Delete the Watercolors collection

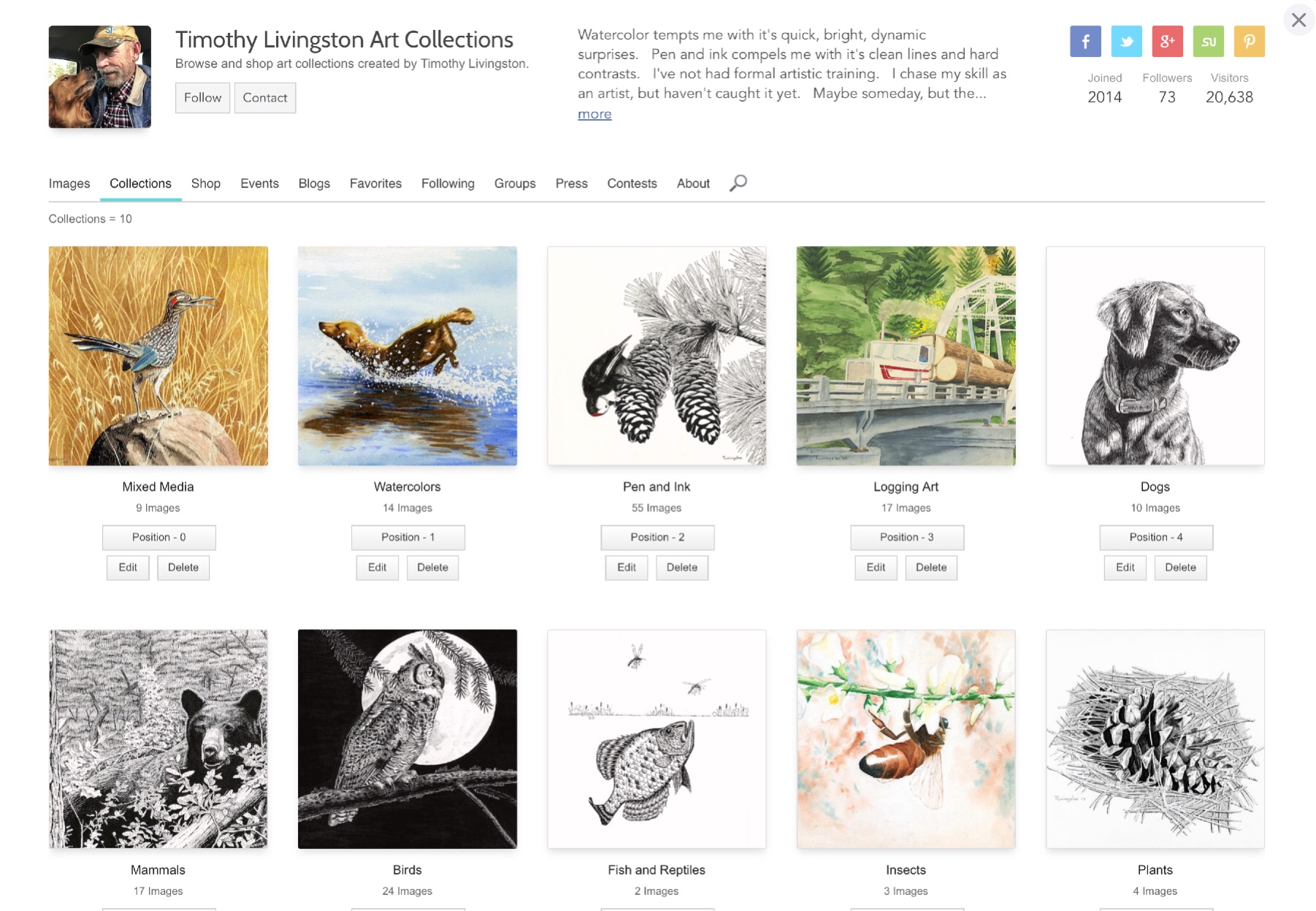point(432,568)
